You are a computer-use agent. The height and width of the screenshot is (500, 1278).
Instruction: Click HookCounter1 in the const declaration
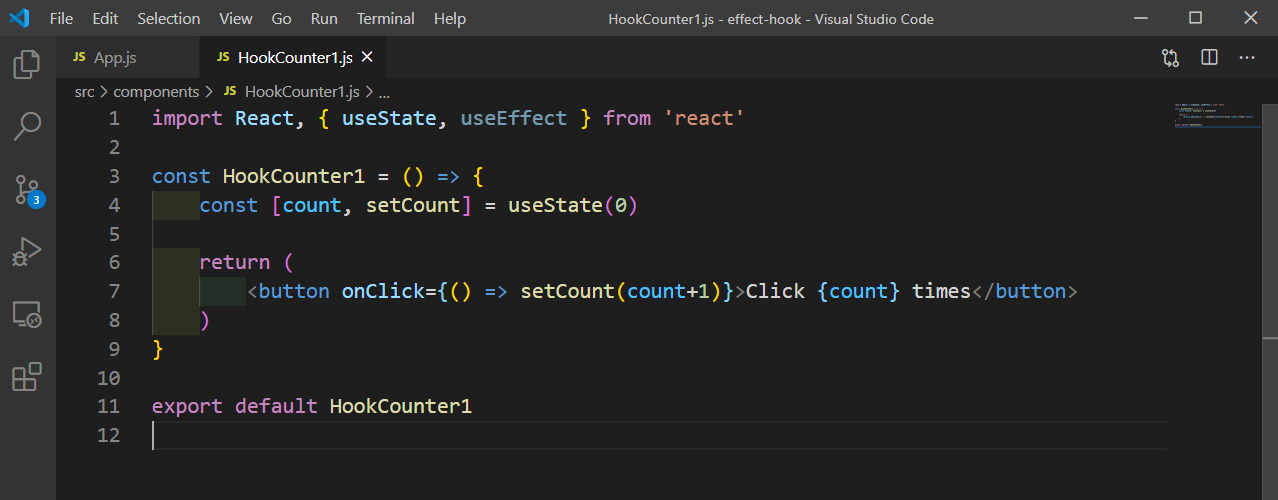(x=294, y=177)
